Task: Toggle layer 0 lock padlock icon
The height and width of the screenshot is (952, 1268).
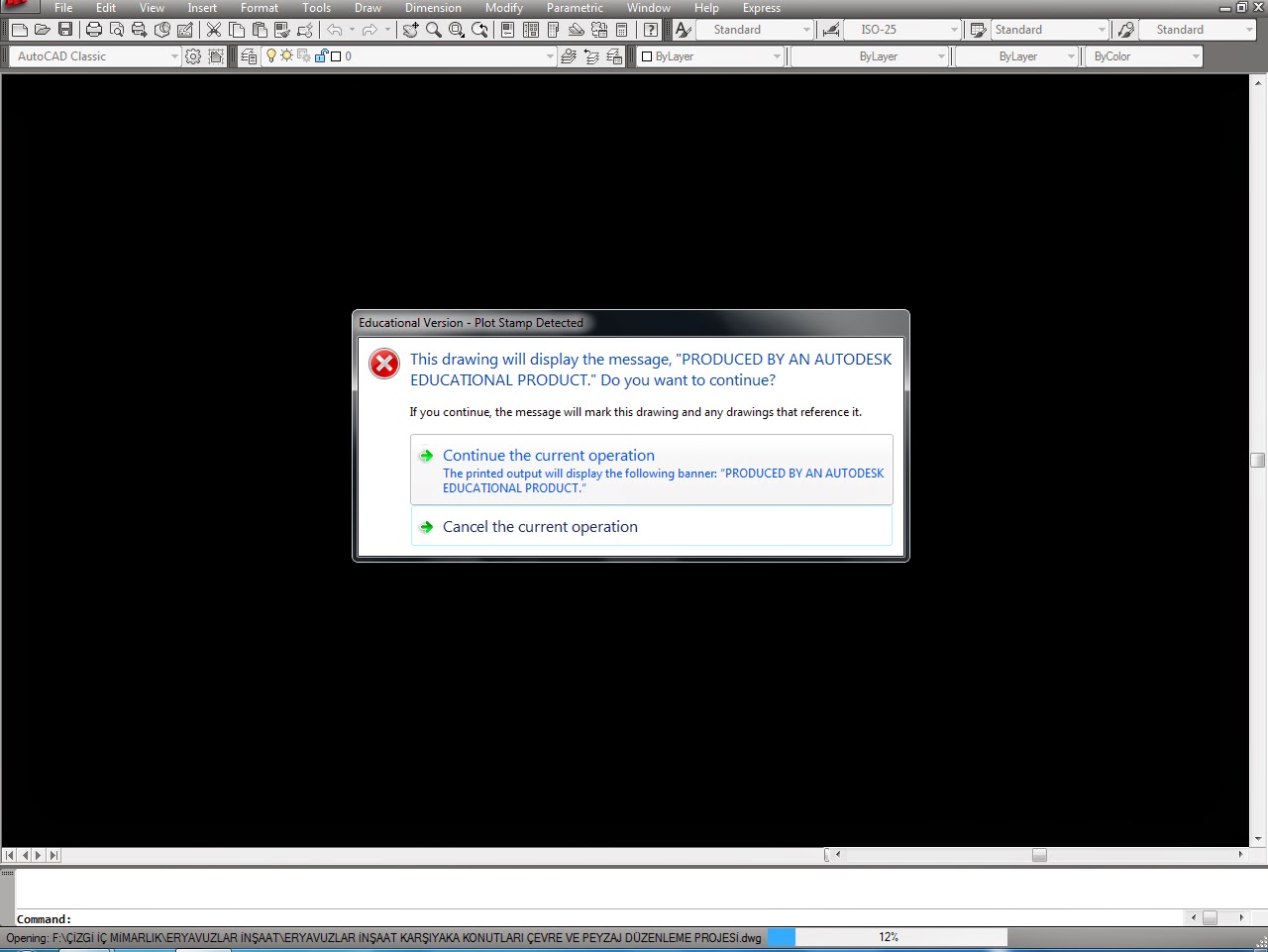Action: pos(321,56)
